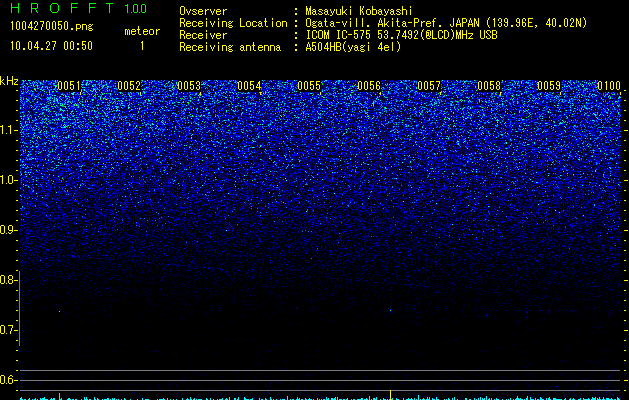Click time marker 0100
Viewport: 629px width, 400px height.
pyautogui.click(x=609, y=86)
